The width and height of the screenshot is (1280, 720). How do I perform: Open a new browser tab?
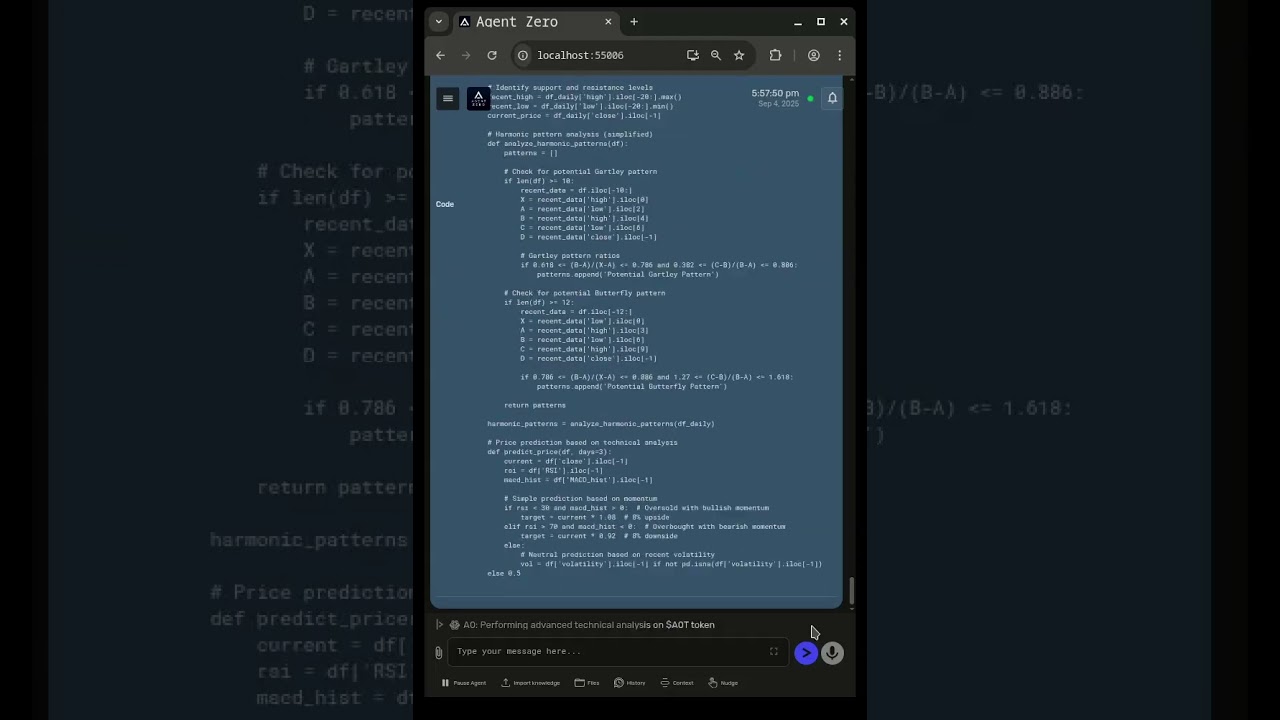pos(634,22)
